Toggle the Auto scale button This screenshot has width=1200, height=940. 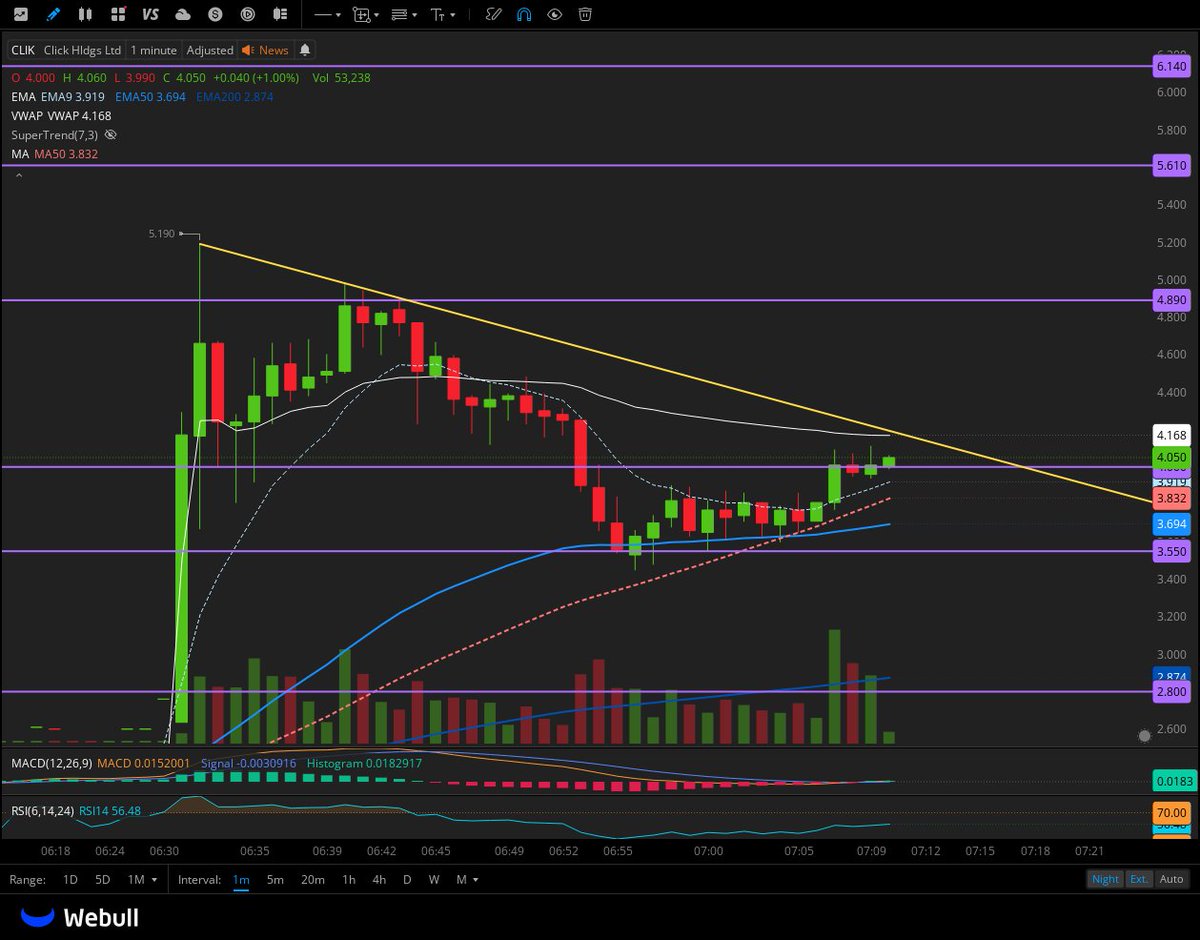click(x=1171, y=879)
